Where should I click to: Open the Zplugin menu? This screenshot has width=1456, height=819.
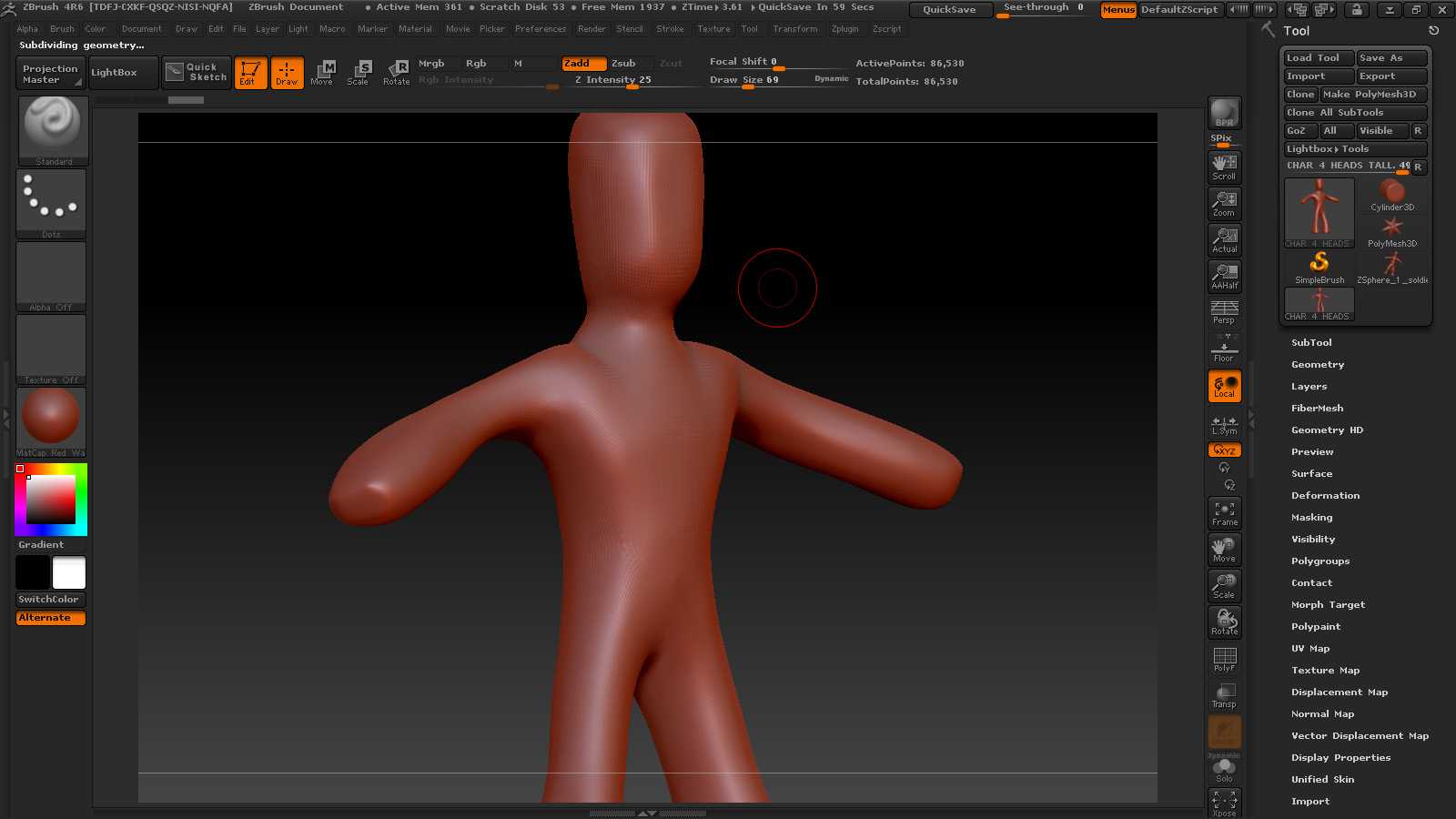point(844,29)
